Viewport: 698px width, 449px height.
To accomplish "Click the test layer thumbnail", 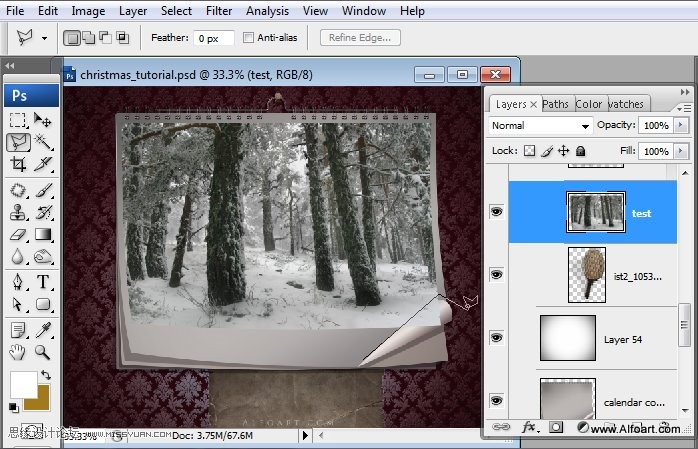I will (596, 212).
